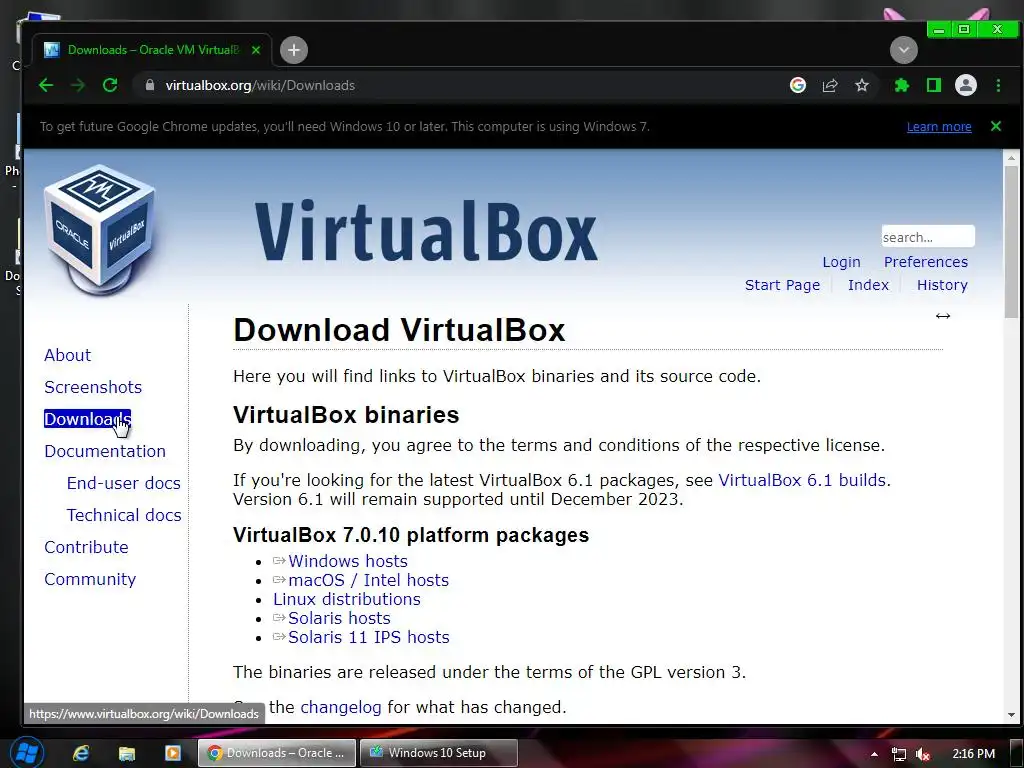Open the Preferences link

925,262
